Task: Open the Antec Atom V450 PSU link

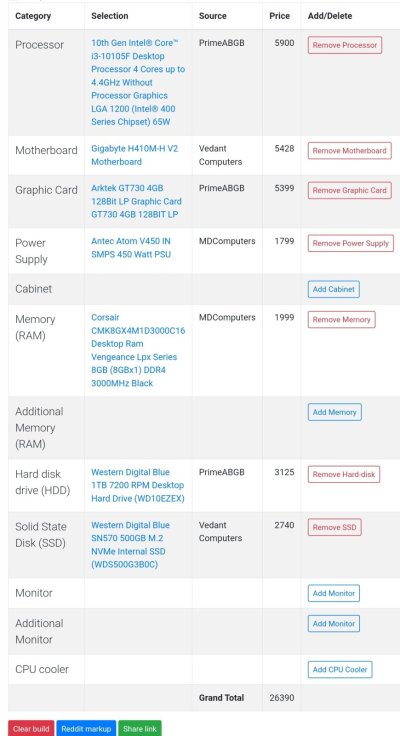Action: (x=131, y=248)
